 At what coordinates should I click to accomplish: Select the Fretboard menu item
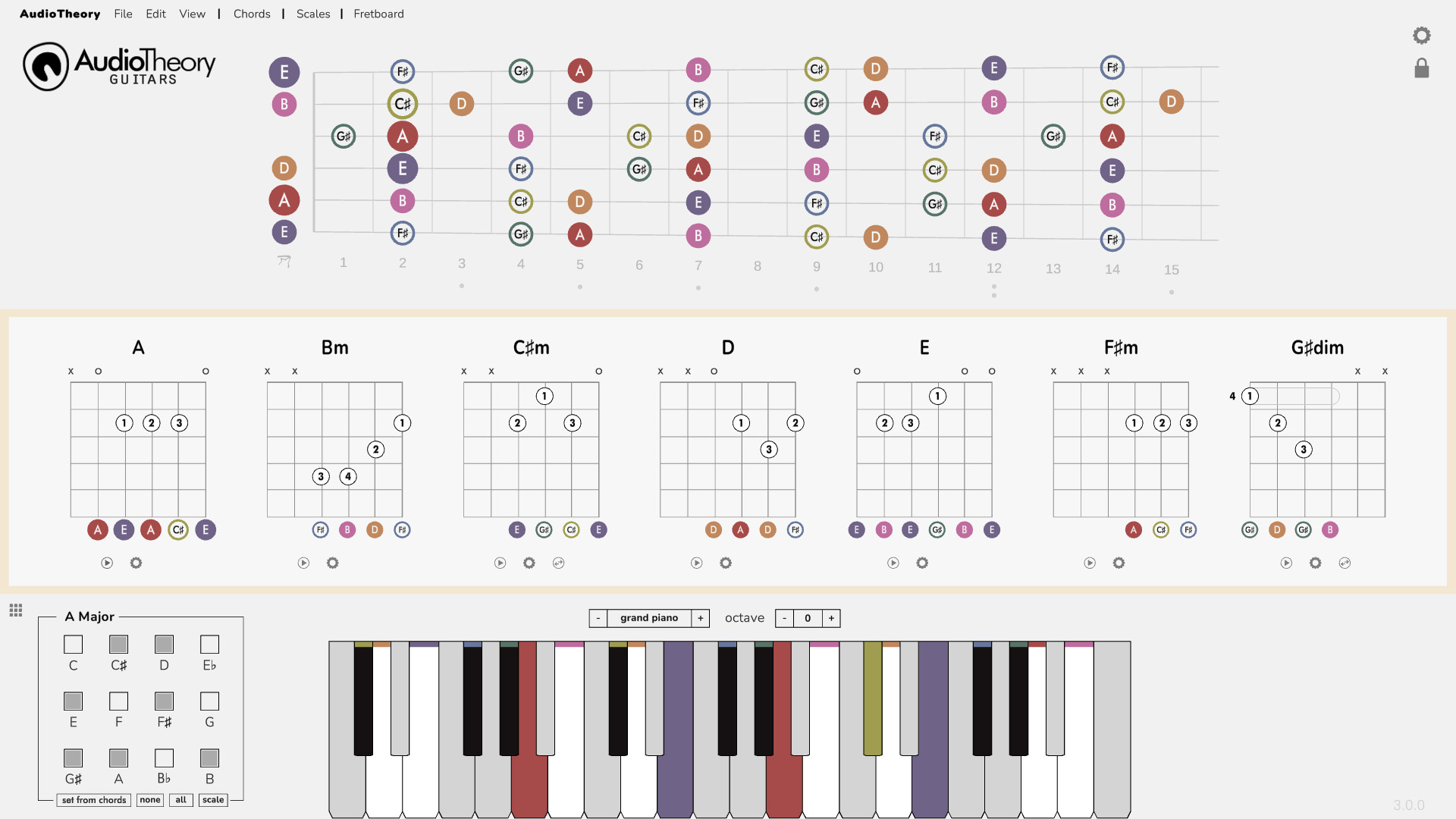pyautogui.click(x=378, y=14)
